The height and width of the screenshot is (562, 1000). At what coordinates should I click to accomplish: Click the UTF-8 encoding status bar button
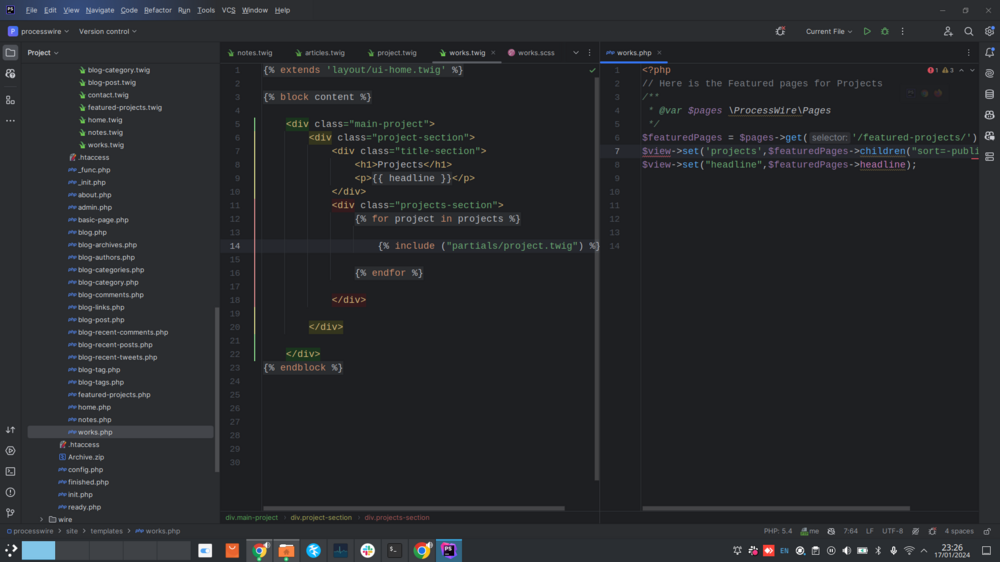[892, 532]
